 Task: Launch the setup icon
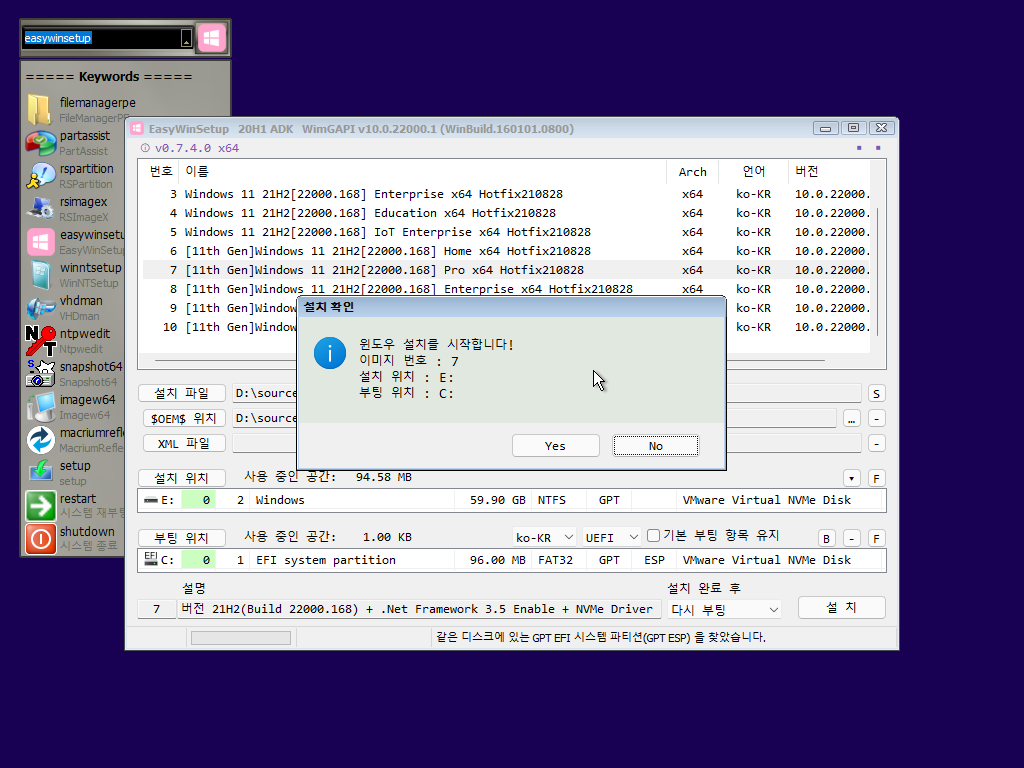coord(40,472)
